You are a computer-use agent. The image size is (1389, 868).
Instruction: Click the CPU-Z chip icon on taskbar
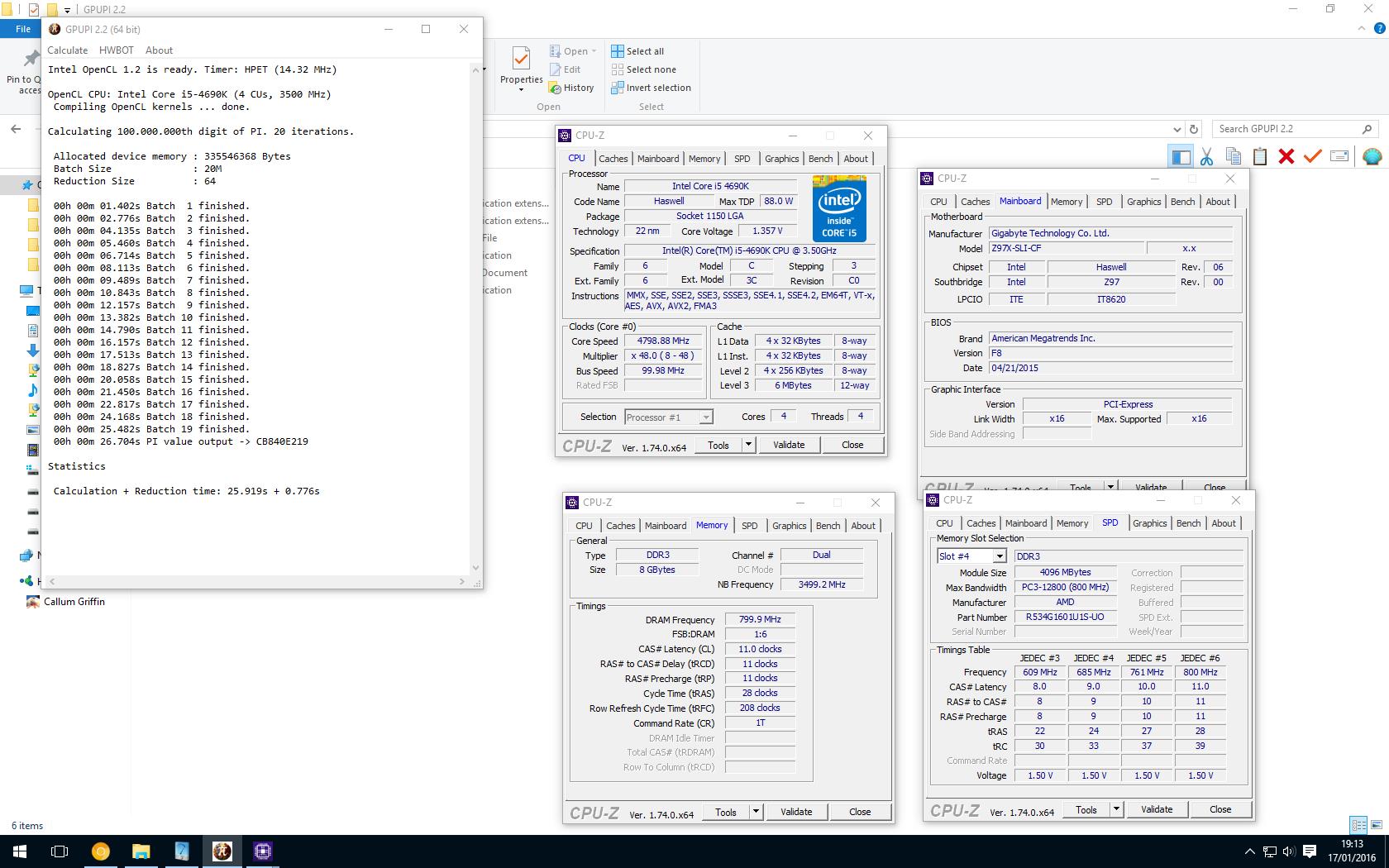(x=263, y=851)
